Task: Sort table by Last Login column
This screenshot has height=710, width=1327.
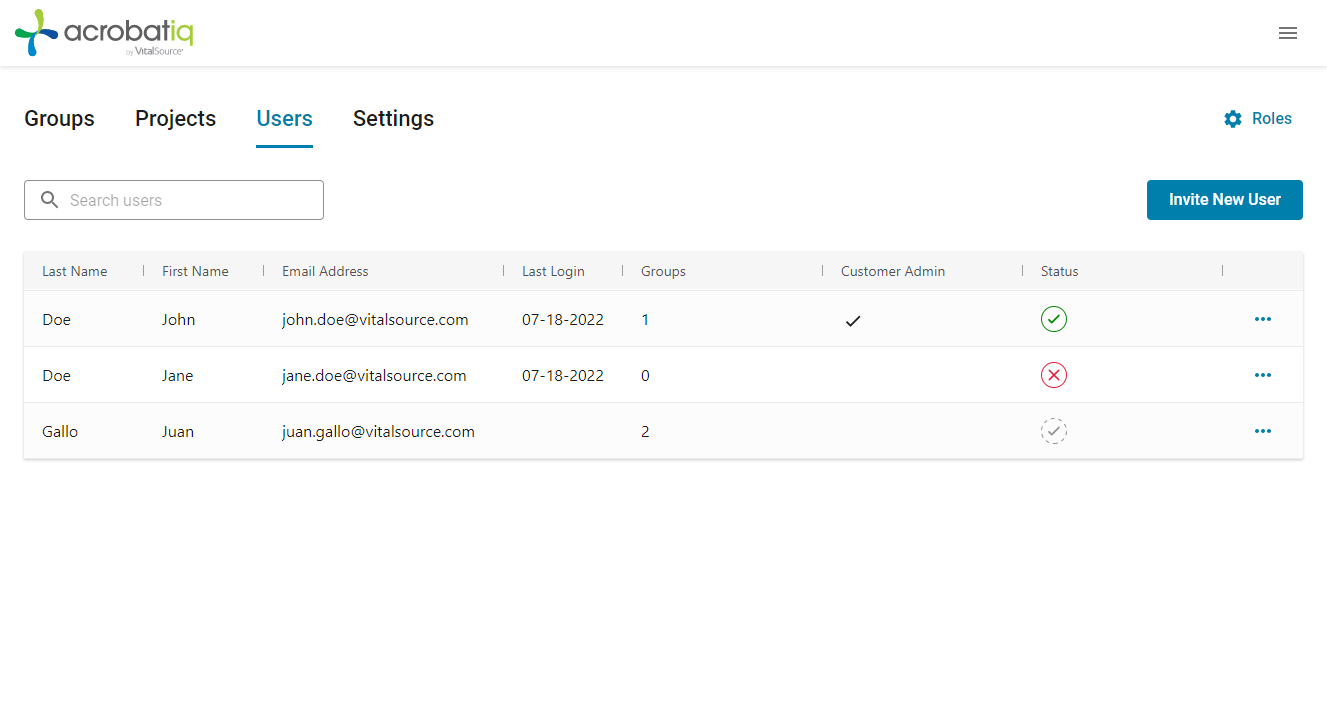Action: (553, 271)
